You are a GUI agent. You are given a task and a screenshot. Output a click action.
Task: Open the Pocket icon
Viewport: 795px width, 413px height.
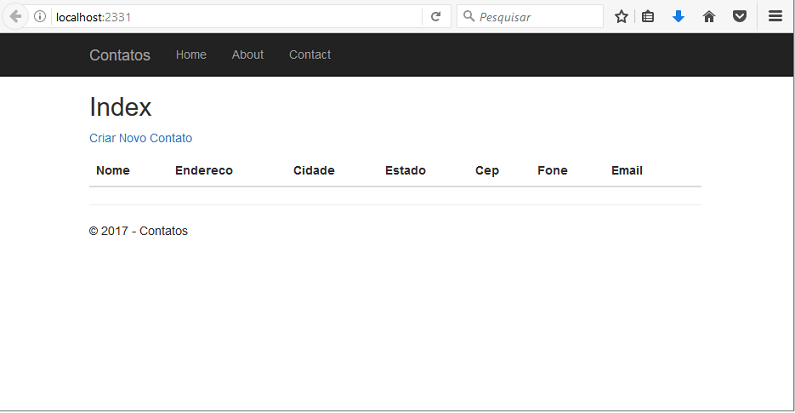740,17
